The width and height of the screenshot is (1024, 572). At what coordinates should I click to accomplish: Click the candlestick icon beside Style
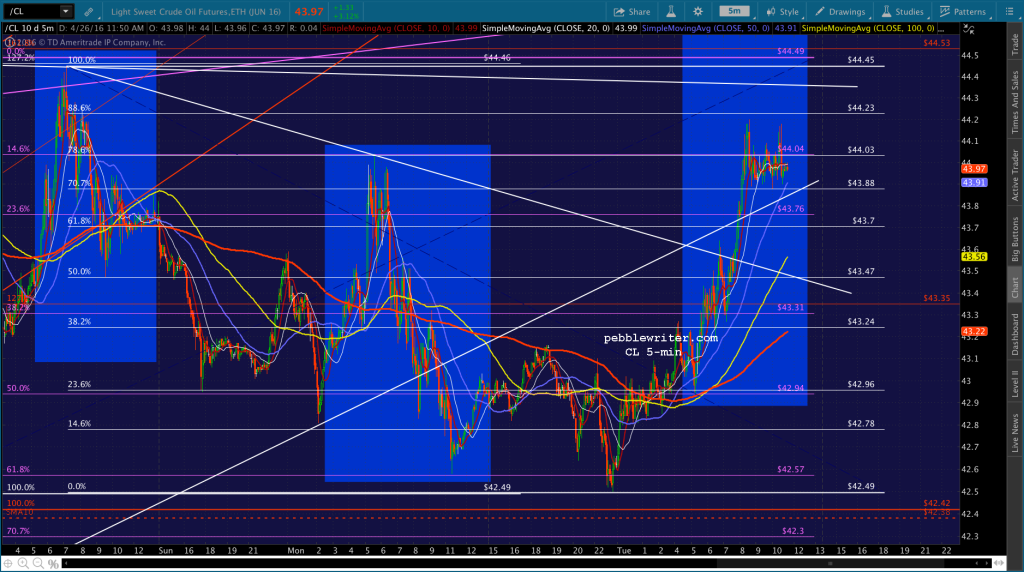click(771, 12)
